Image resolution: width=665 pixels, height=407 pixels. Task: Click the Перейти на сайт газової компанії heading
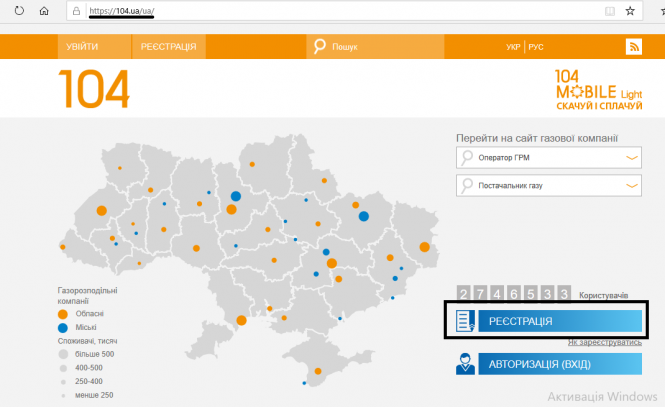point(537,138)
